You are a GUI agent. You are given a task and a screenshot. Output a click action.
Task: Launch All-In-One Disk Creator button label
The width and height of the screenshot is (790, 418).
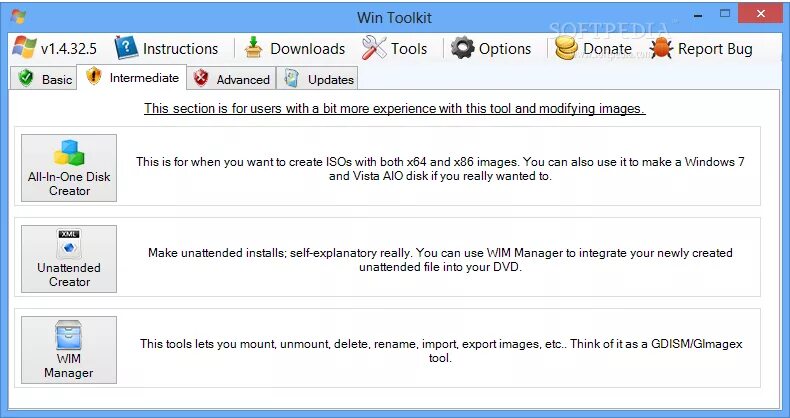point(69,184)
